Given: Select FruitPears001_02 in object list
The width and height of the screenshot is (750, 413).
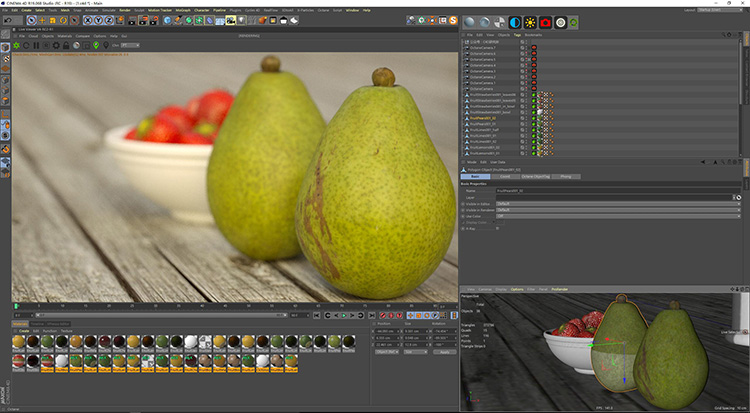Looking at the screenshot, I should tap(483, 118).
